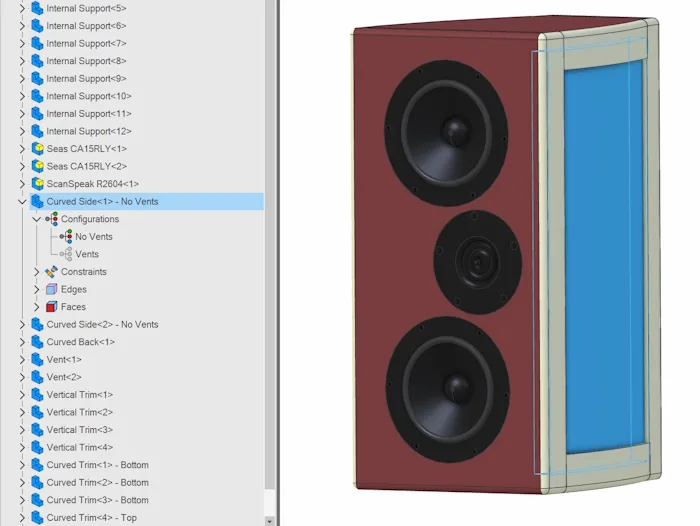The height and width of the screenshot is (526, 700).
Task: Click the yellow cube icon of Seas CA15RLY<2>
Action: tap(38, 166)
